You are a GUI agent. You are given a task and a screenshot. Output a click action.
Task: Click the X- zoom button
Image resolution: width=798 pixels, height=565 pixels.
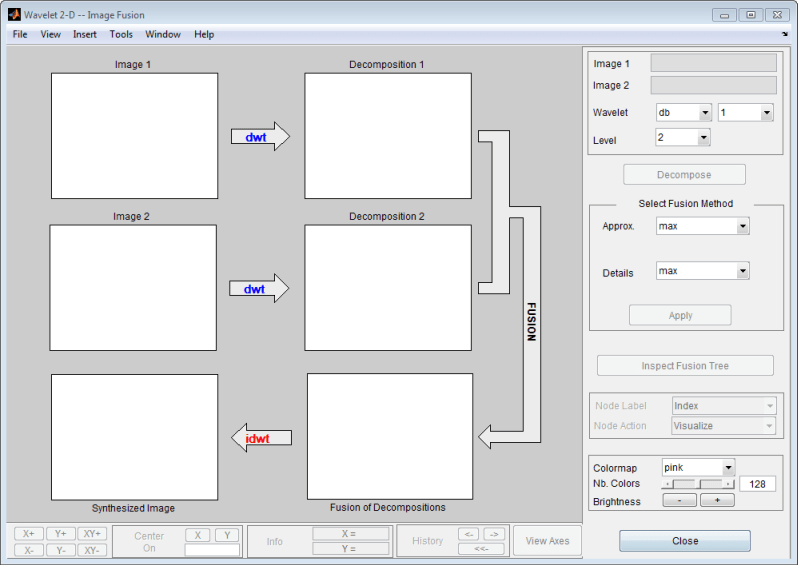click(28, 550)
